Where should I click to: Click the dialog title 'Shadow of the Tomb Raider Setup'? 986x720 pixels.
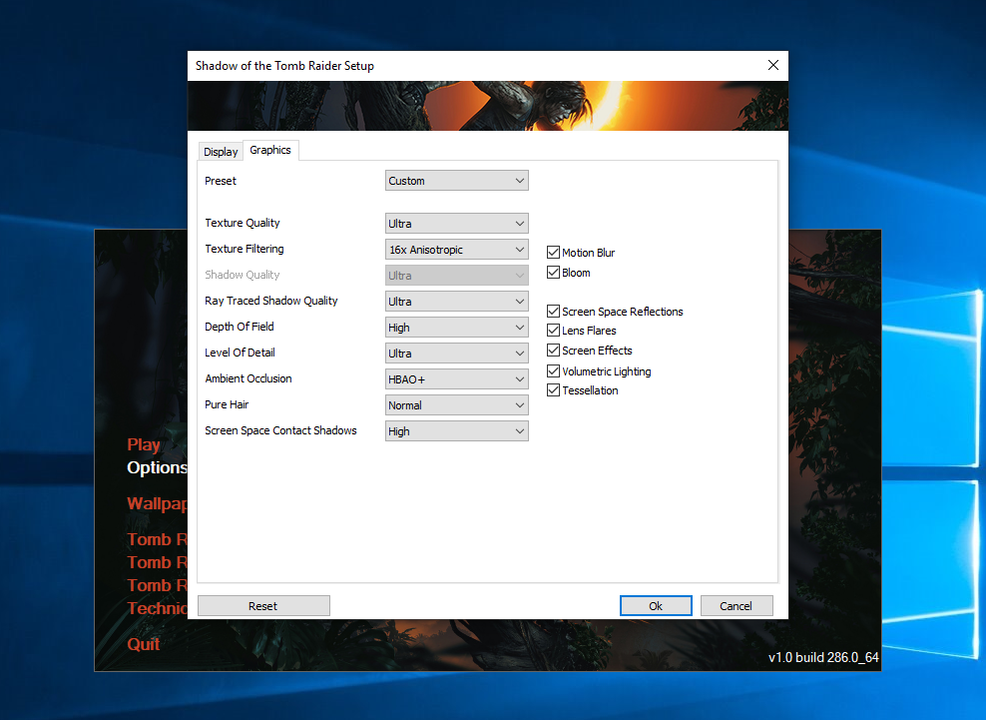[x=284, y=65]
